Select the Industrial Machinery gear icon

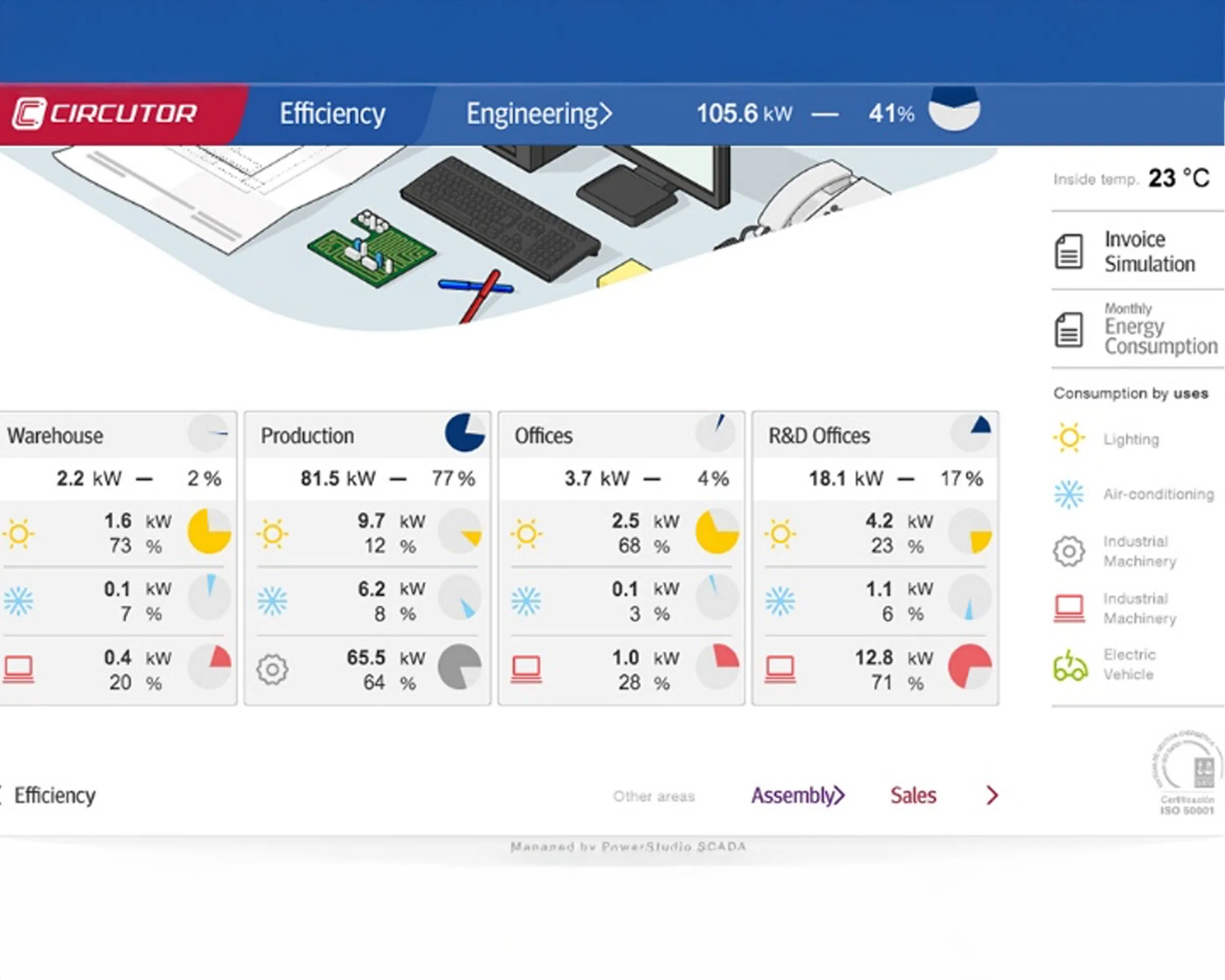click(1069, 550)
